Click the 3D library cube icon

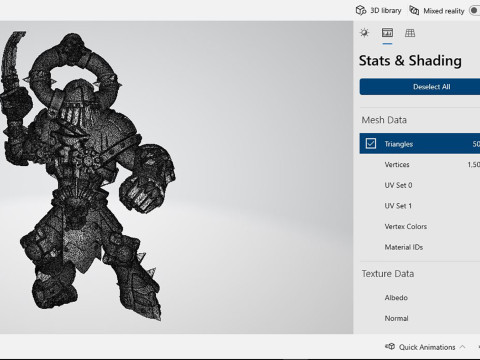pyautogui.click(x=361, y=11)
